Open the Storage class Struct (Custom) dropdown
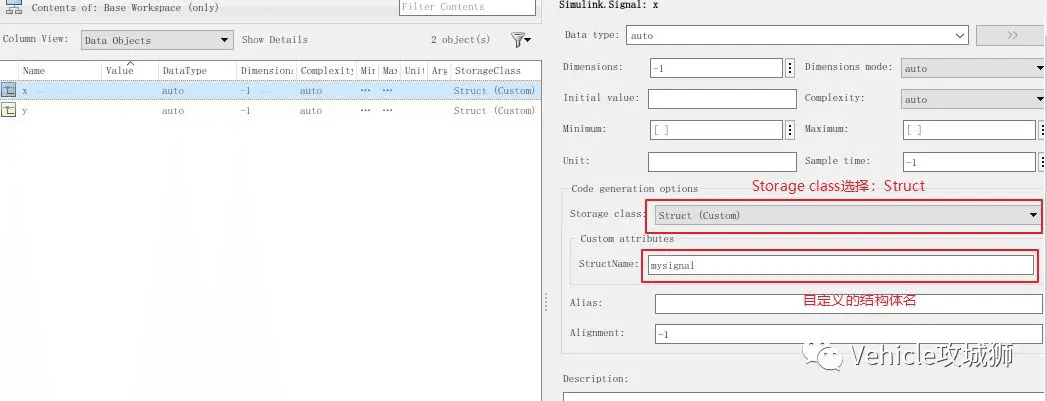The image size is (1047, 401). coord(847,215)
